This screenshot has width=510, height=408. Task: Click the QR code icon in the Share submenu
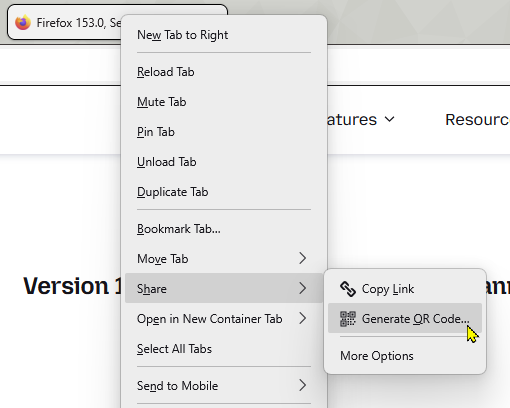coord(348,319)
